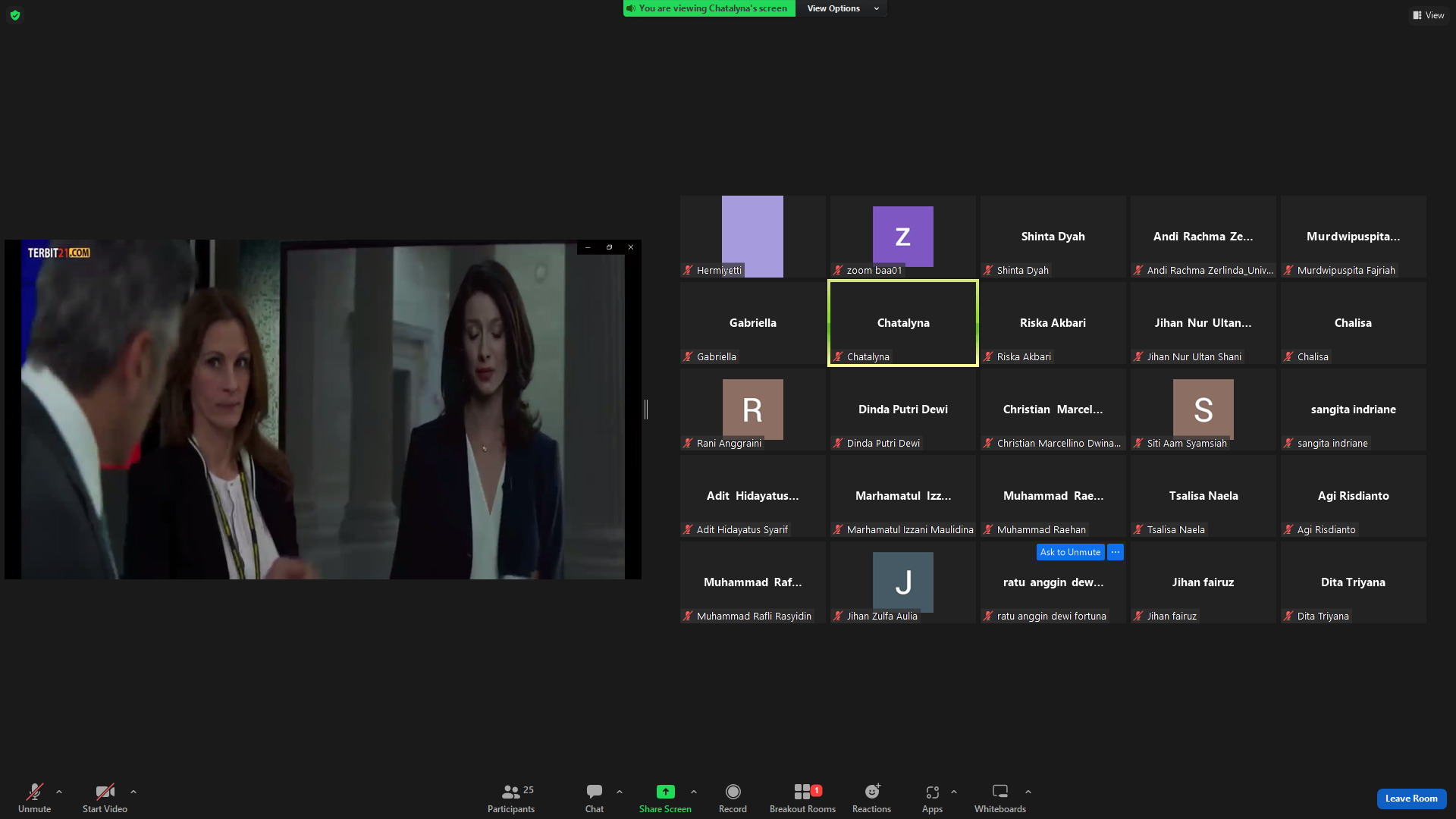Viewport: 1456px width, 819px height.
Task: Open the Reactions menu
Action: (x=872, y=799)
